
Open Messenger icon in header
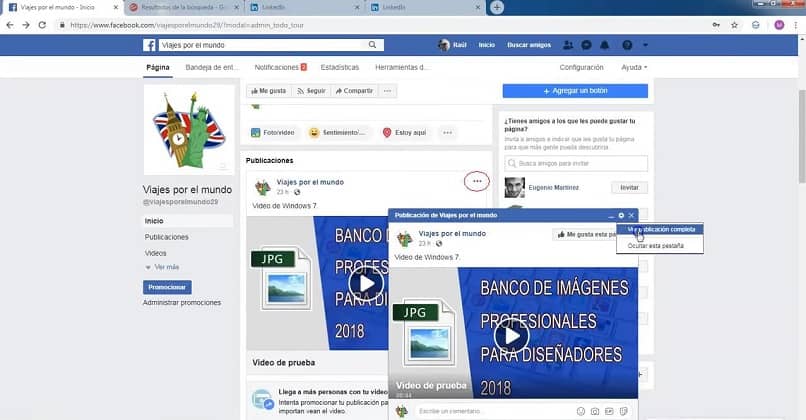[587, 45]
